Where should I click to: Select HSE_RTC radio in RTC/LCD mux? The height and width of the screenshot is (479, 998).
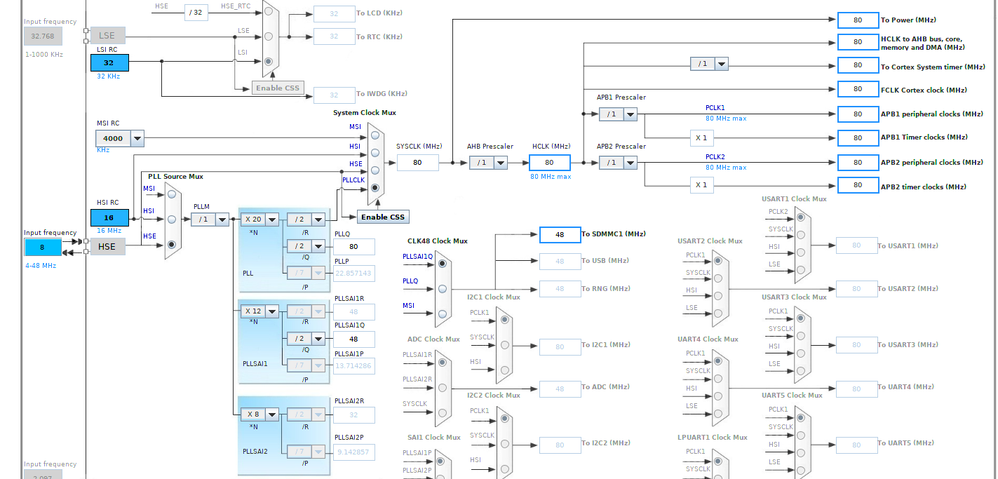coord(269,12)
